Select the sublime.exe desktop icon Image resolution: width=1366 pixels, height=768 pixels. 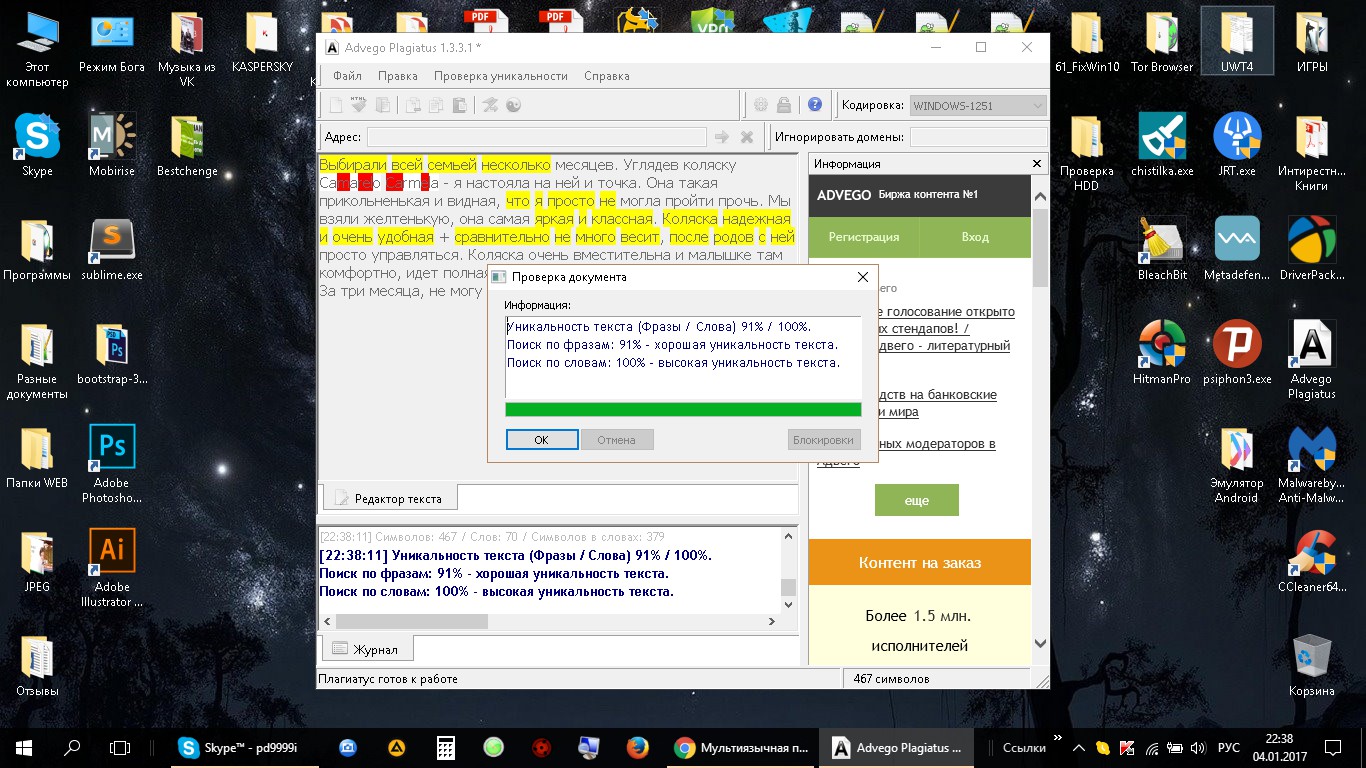pos(112,250)
